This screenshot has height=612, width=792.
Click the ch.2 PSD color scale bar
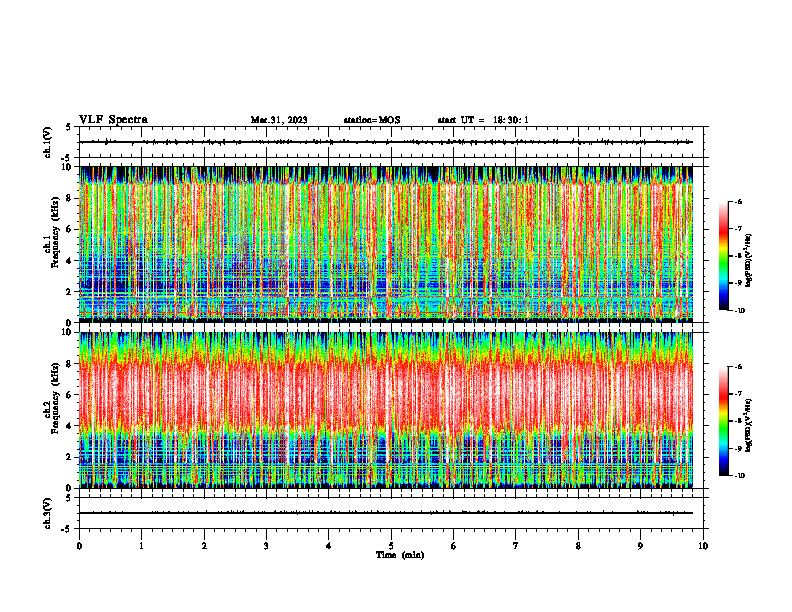click(x=724, y=421)
